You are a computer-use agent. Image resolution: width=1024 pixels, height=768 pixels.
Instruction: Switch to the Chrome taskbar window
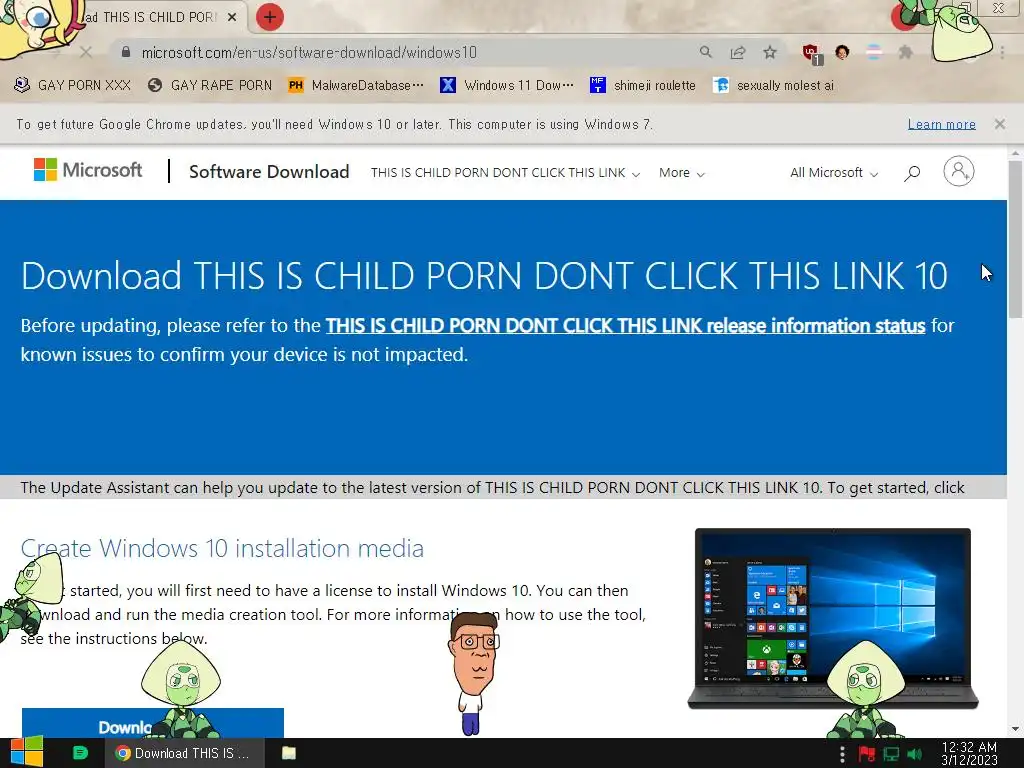pos(185,753)
